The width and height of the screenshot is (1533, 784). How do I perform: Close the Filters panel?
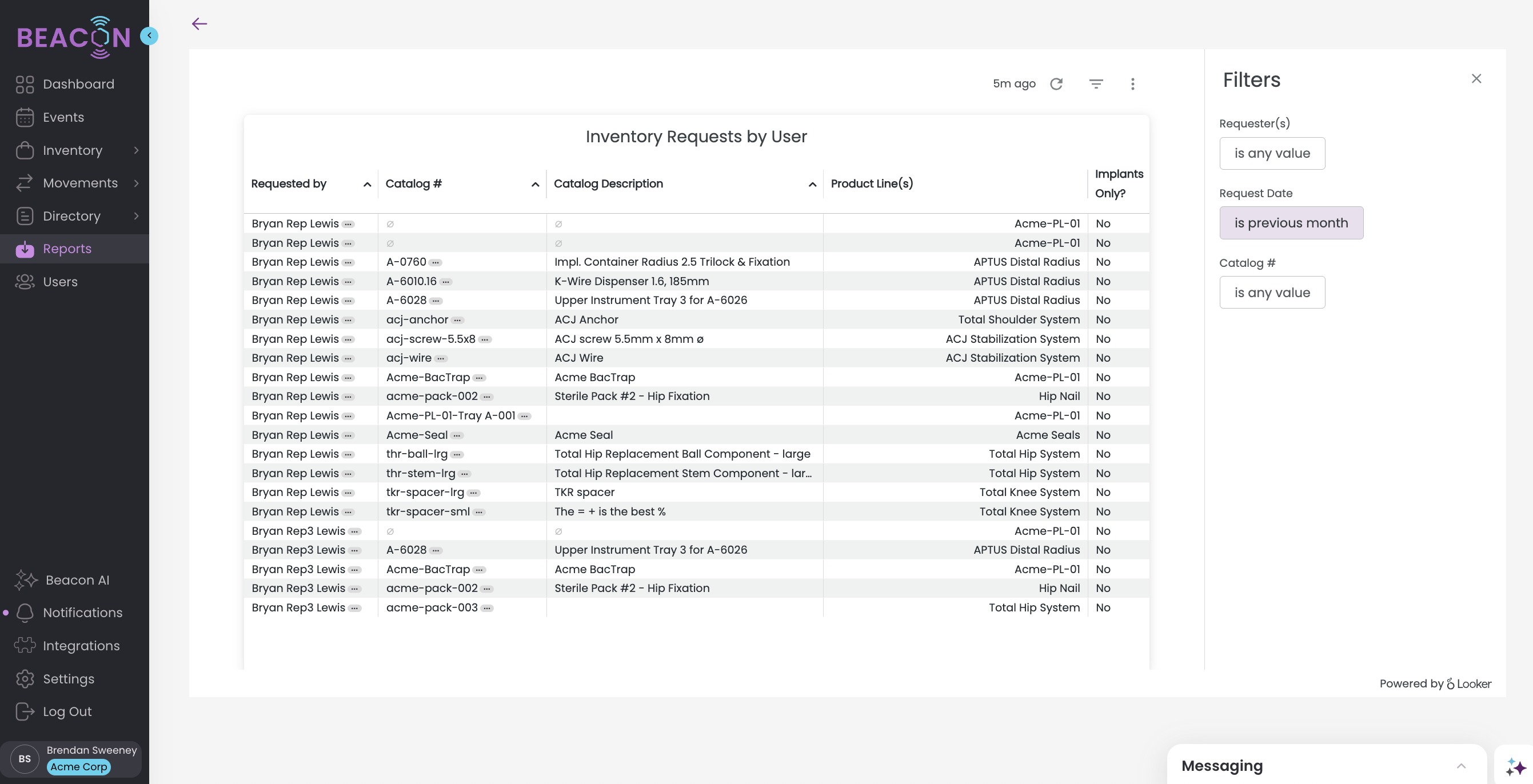[1476, 78]
